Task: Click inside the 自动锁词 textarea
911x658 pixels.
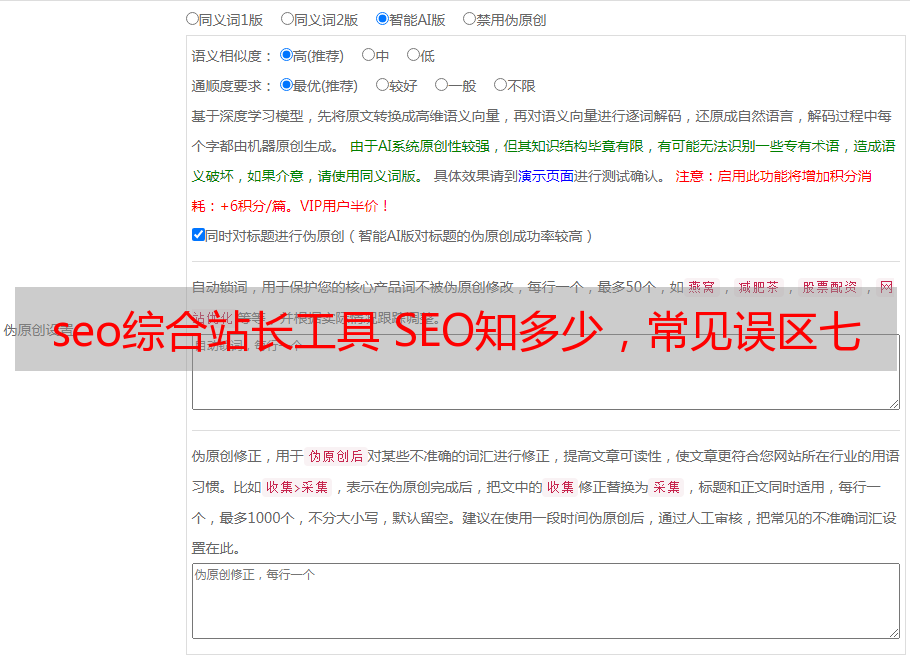Action: tap(546, 372)
